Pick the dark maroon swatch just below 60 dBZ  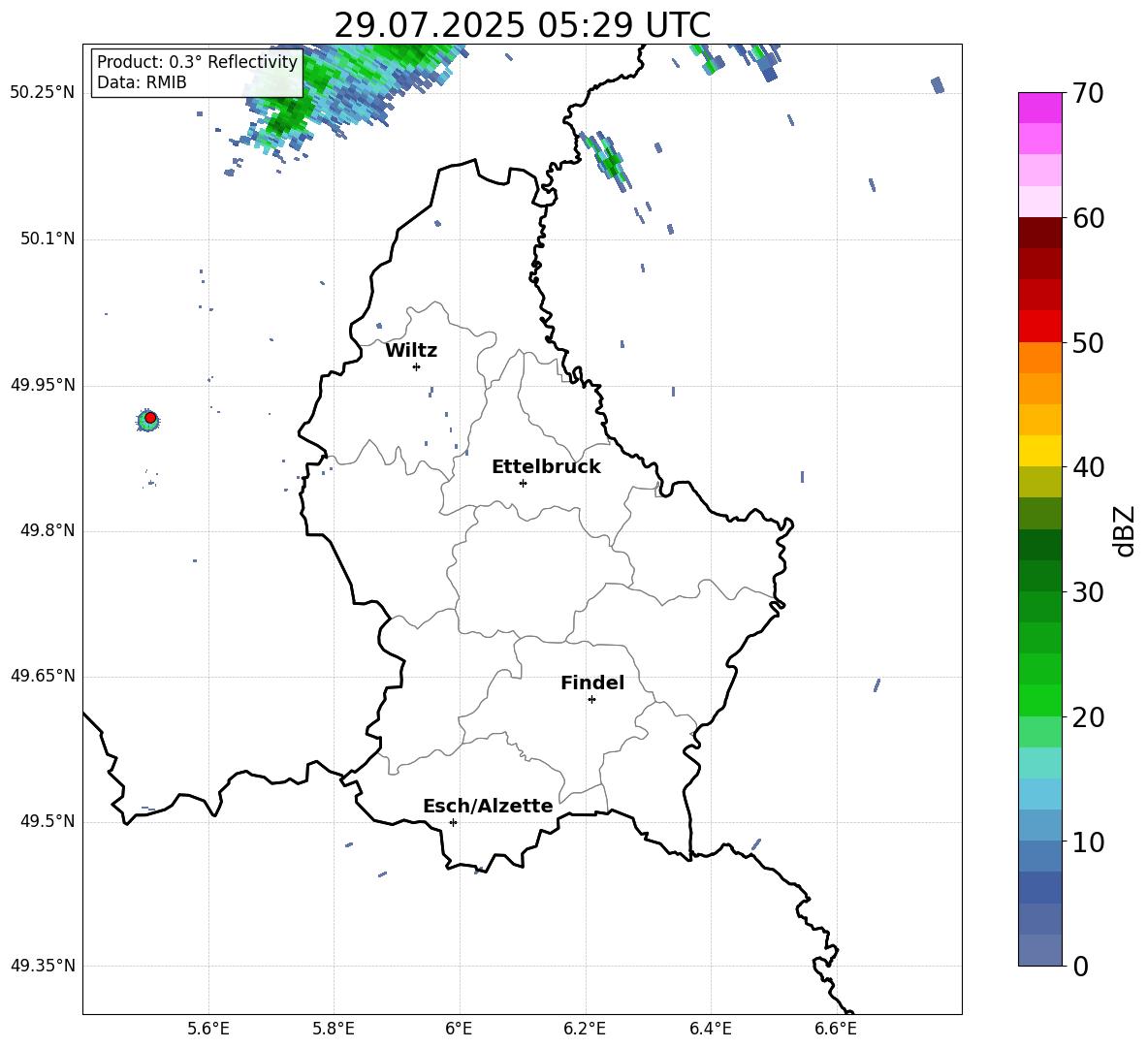[x=1039, y=233]
